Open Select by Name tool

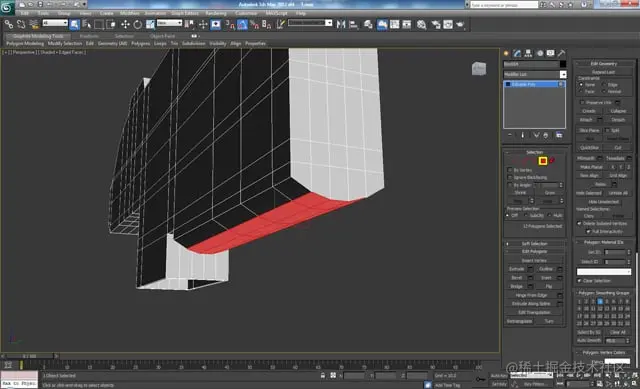tap(87, 24)
